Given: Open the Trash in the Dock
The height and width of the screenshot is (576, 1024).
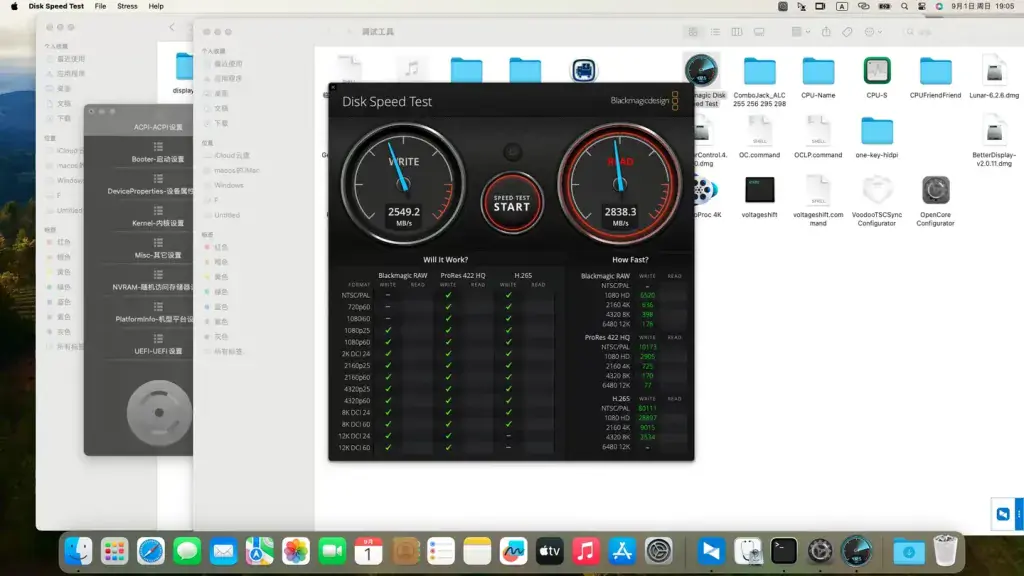Looking at the screenshot, I should pos(945,551).
